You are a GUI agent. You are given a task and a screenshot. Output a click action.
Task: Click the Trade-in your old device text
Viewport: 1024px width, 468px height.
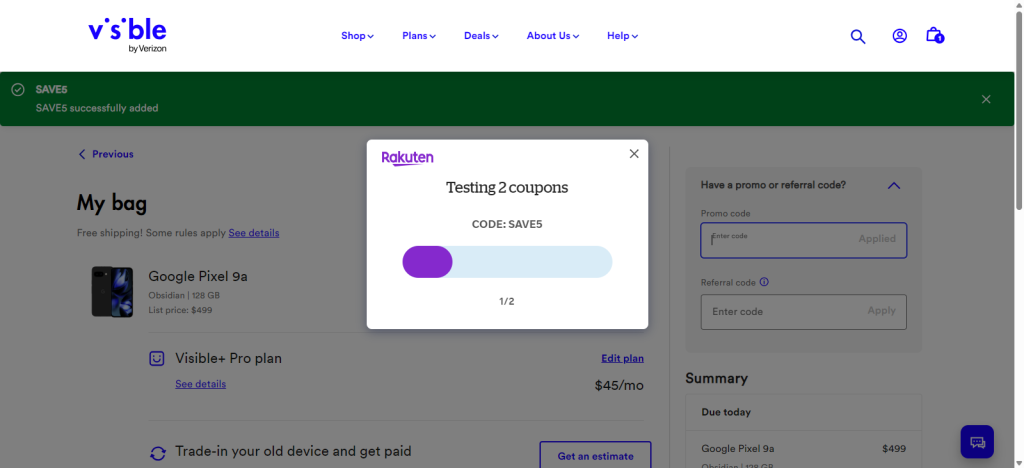coord(293,451)
